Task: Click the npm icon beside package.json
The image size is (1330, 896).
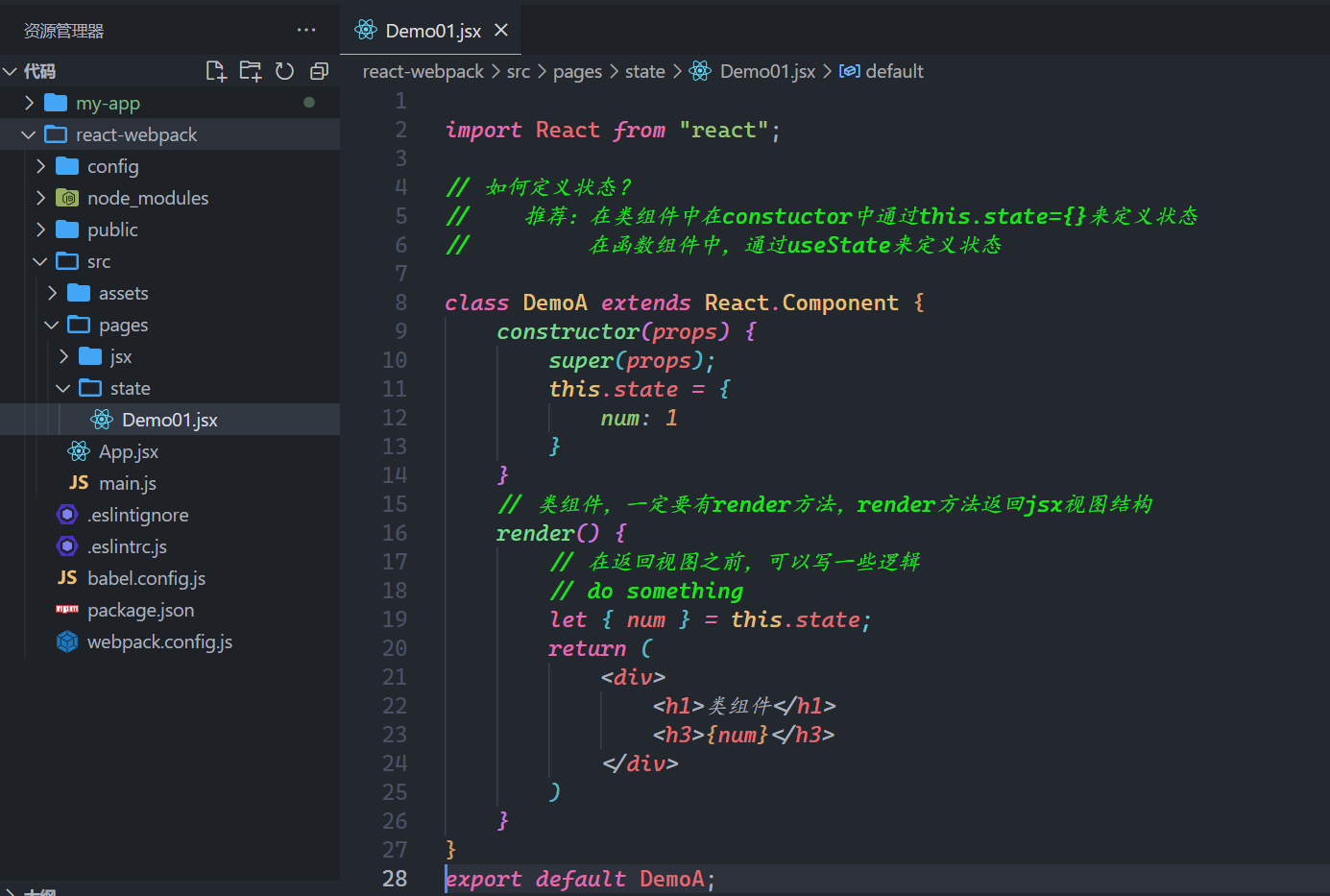Action: [x=67, y=609]
